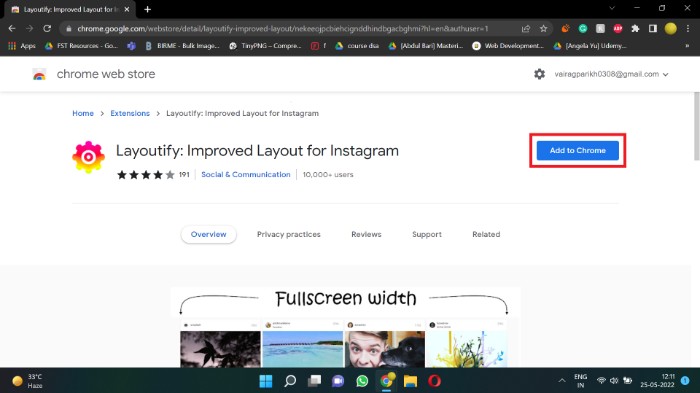Open the tab search dropdown arrow
The height and width of the screenshot is (393, 700).
(612, 8)
